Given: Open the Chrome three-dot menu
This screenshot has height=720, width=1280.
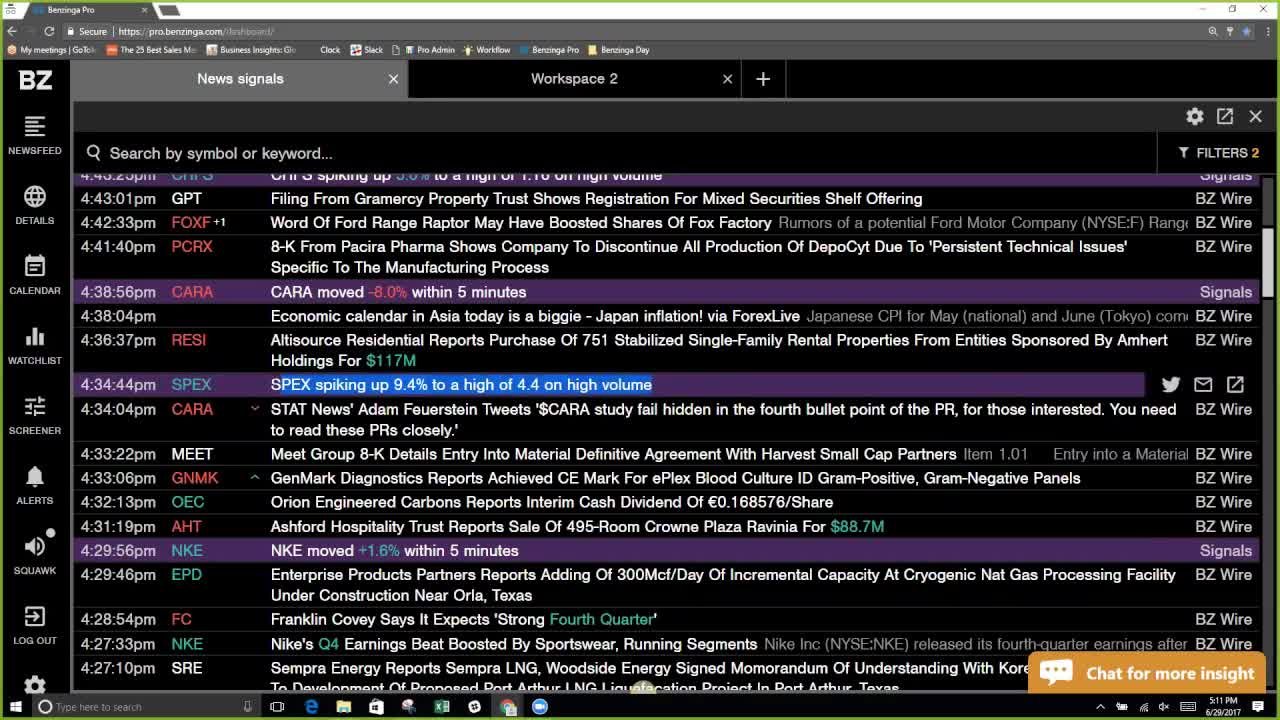Looking at the screenshot, I should pos(1267,31).
